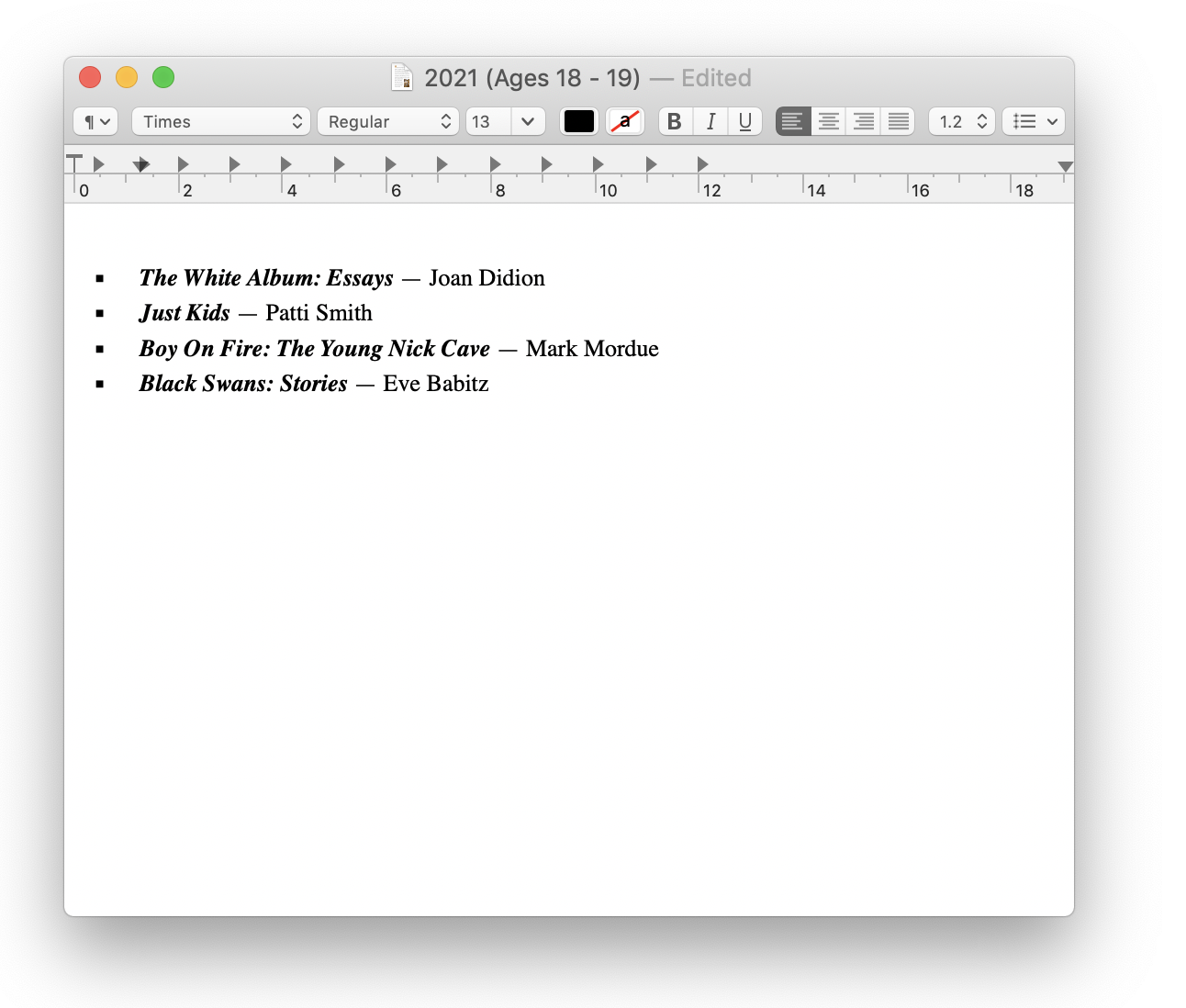Minimize the window with yellow button
Viewport: 1186px width, 1008px height.
[127, 77]
